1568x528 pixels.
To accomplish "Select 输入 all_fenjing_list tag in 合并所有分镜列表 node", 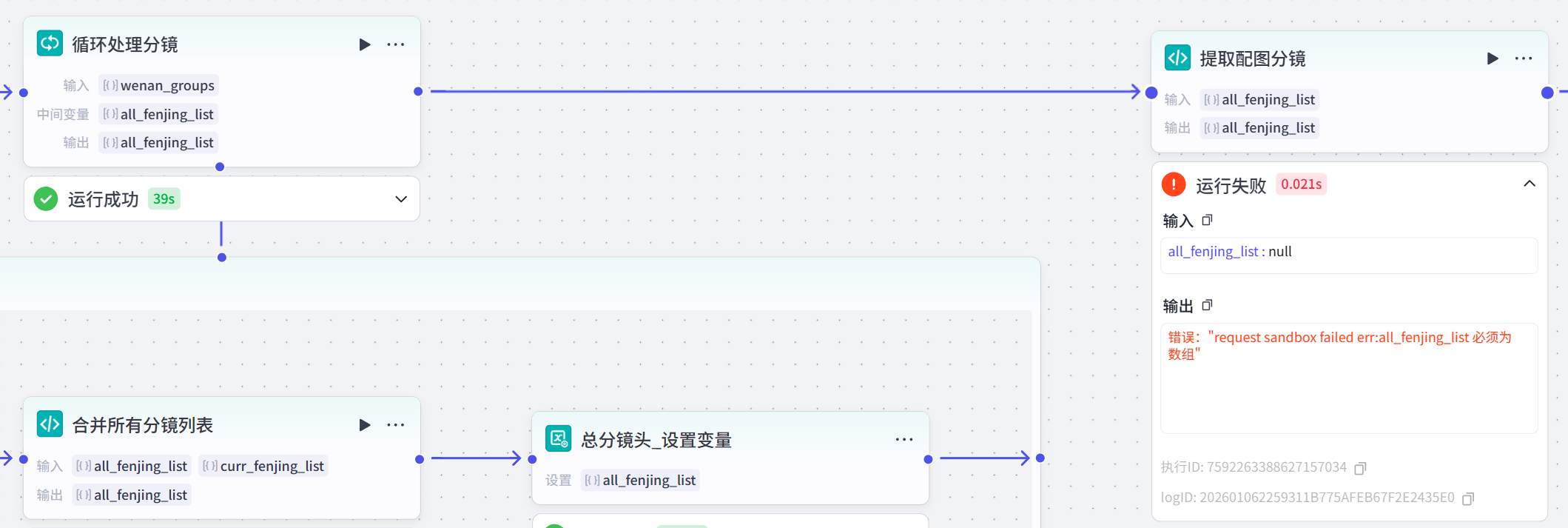I will tap(132, 466).
